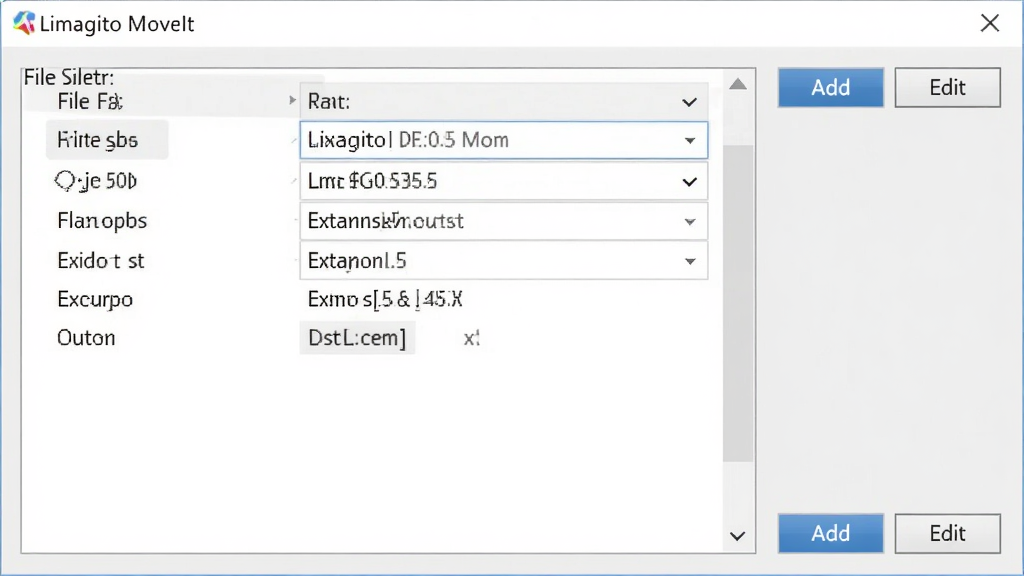Click the lower Edit button
The image size is (1024, 576).
point(947,534)
